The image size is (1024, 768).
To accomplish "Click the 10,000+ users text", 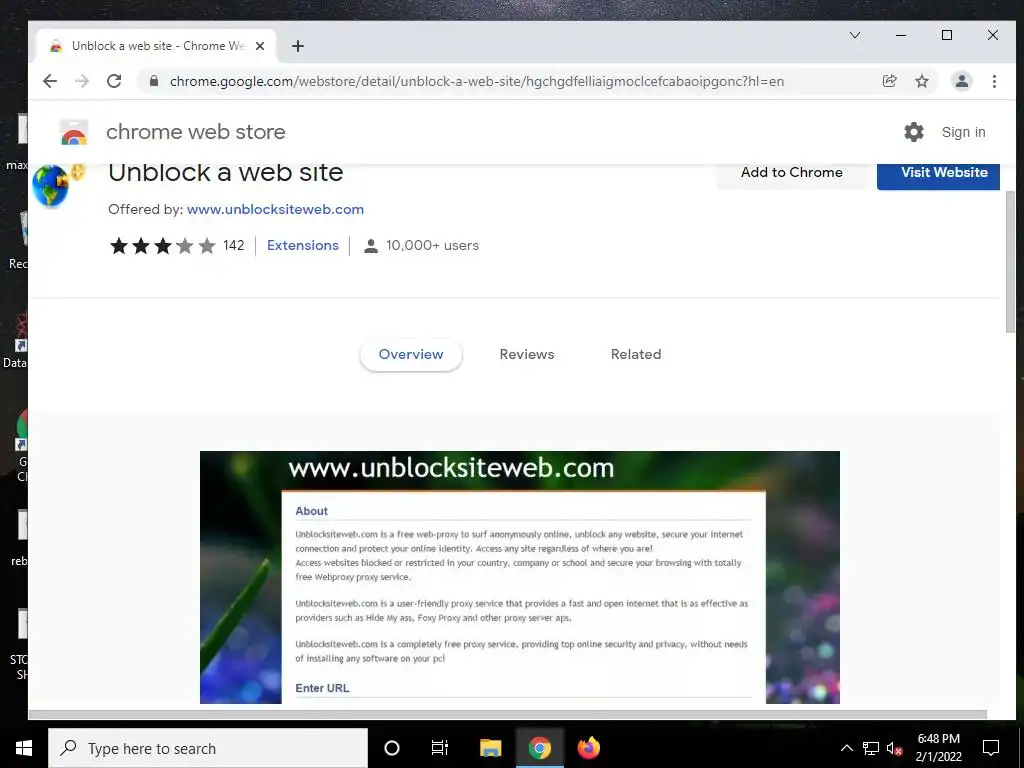I will pos(432,246).
